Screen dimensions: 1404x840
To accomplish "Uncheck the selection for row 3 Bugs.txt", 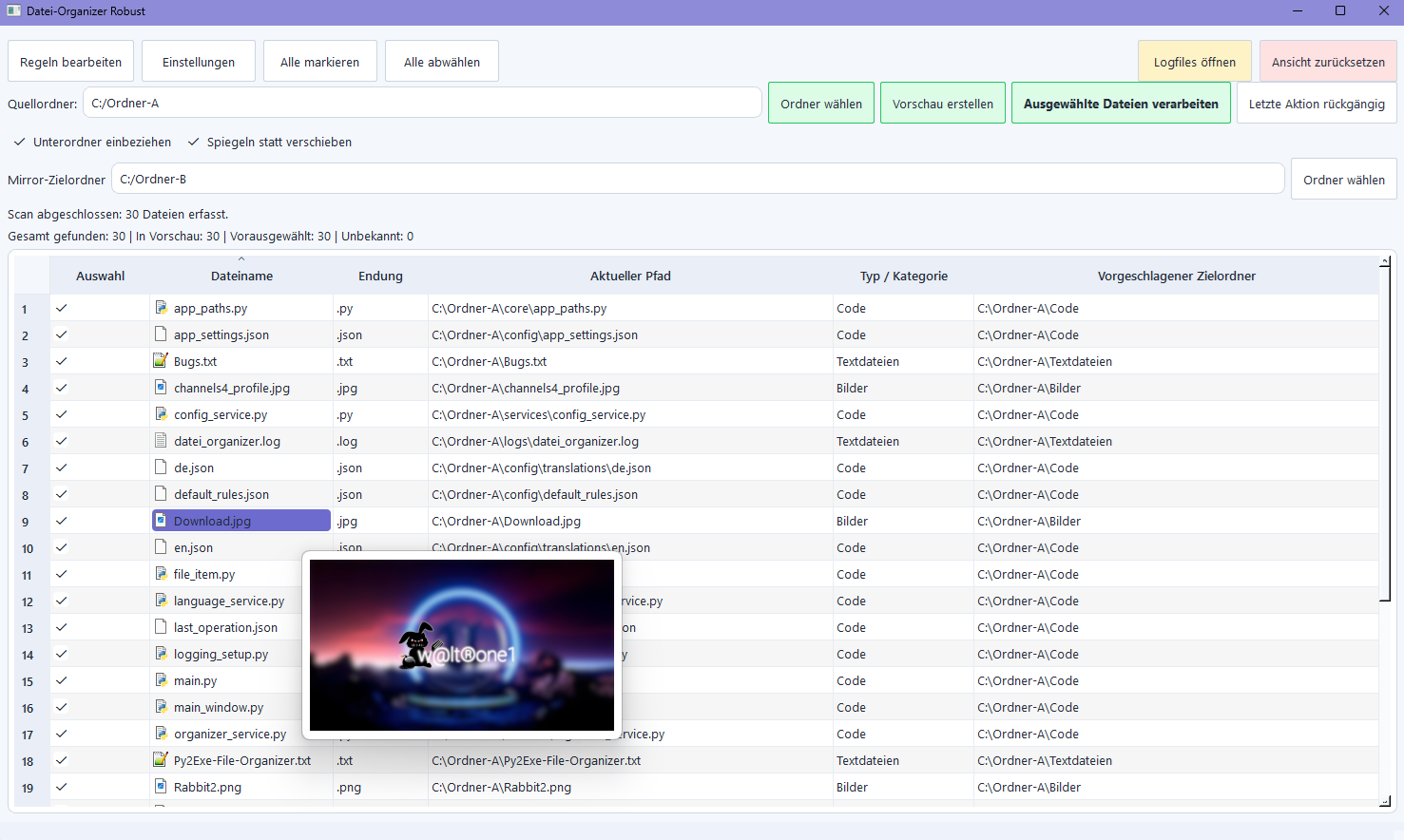I will click(x=62, y=361).
